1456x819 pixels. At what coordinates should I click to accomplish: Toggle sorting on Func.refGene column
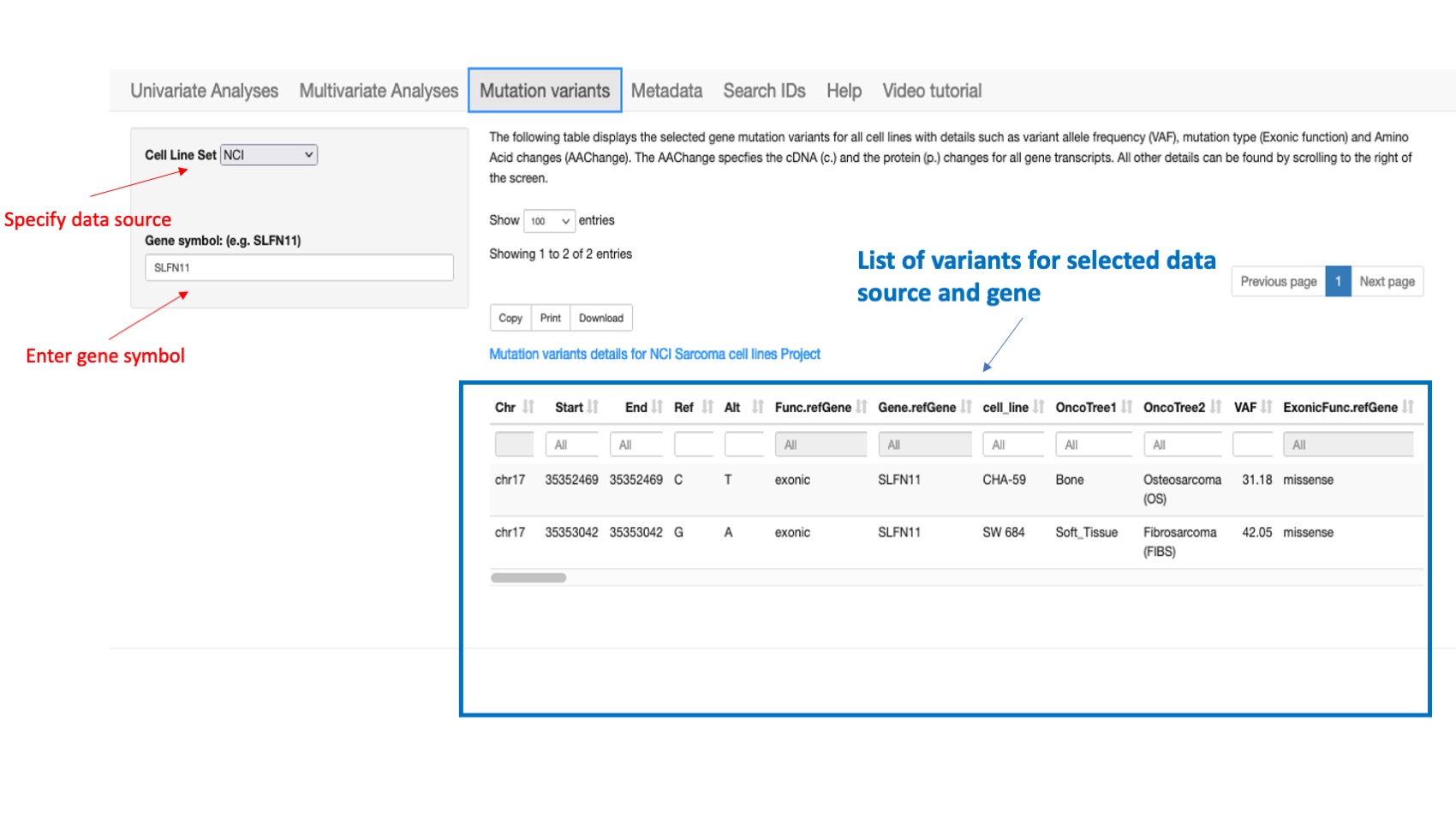click(x=862, y=407)
